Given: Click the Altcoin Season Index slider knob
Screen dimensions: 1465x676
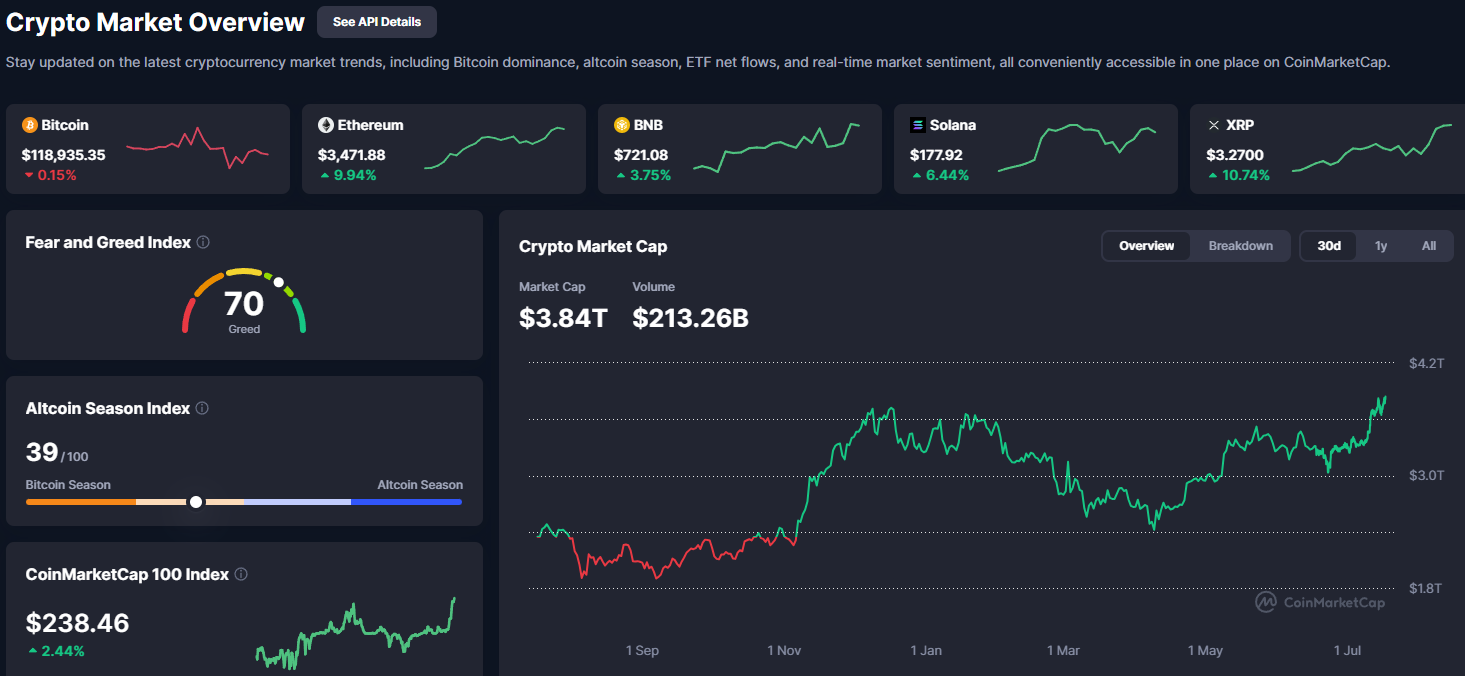Looking at the screenshot, I should [x=196, y=501].
